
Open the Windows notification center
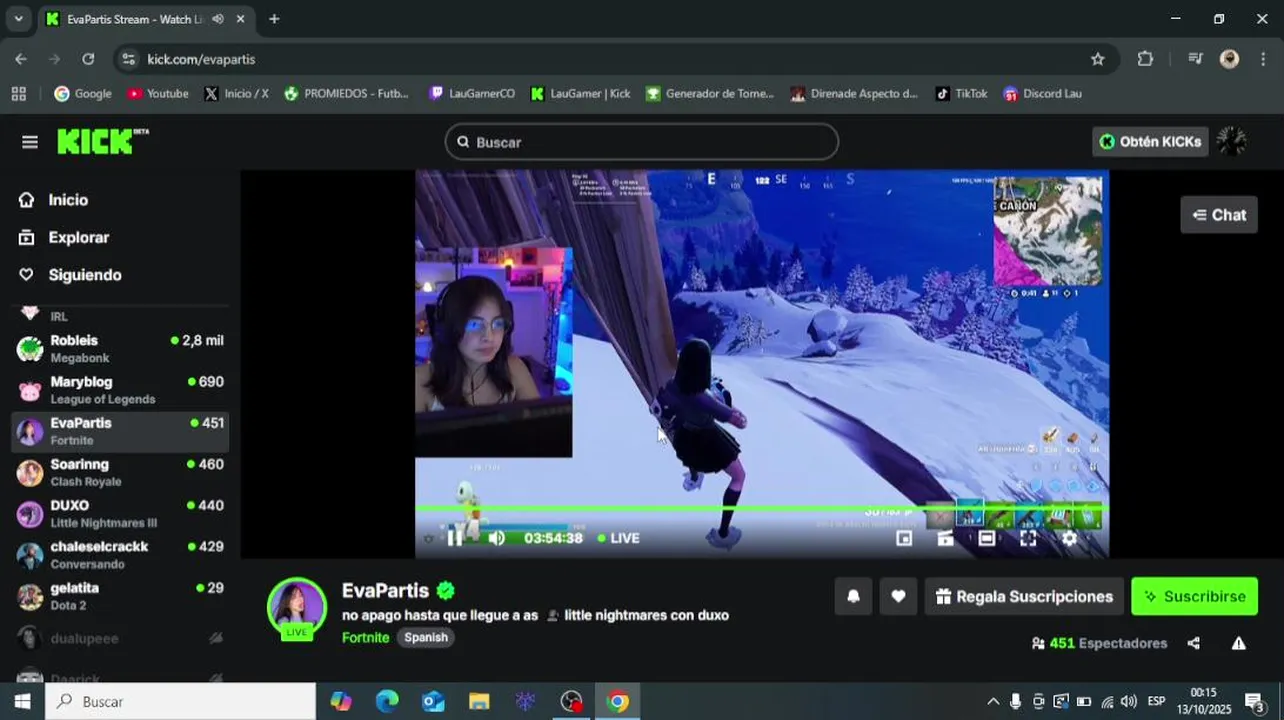pos(1254,701)
